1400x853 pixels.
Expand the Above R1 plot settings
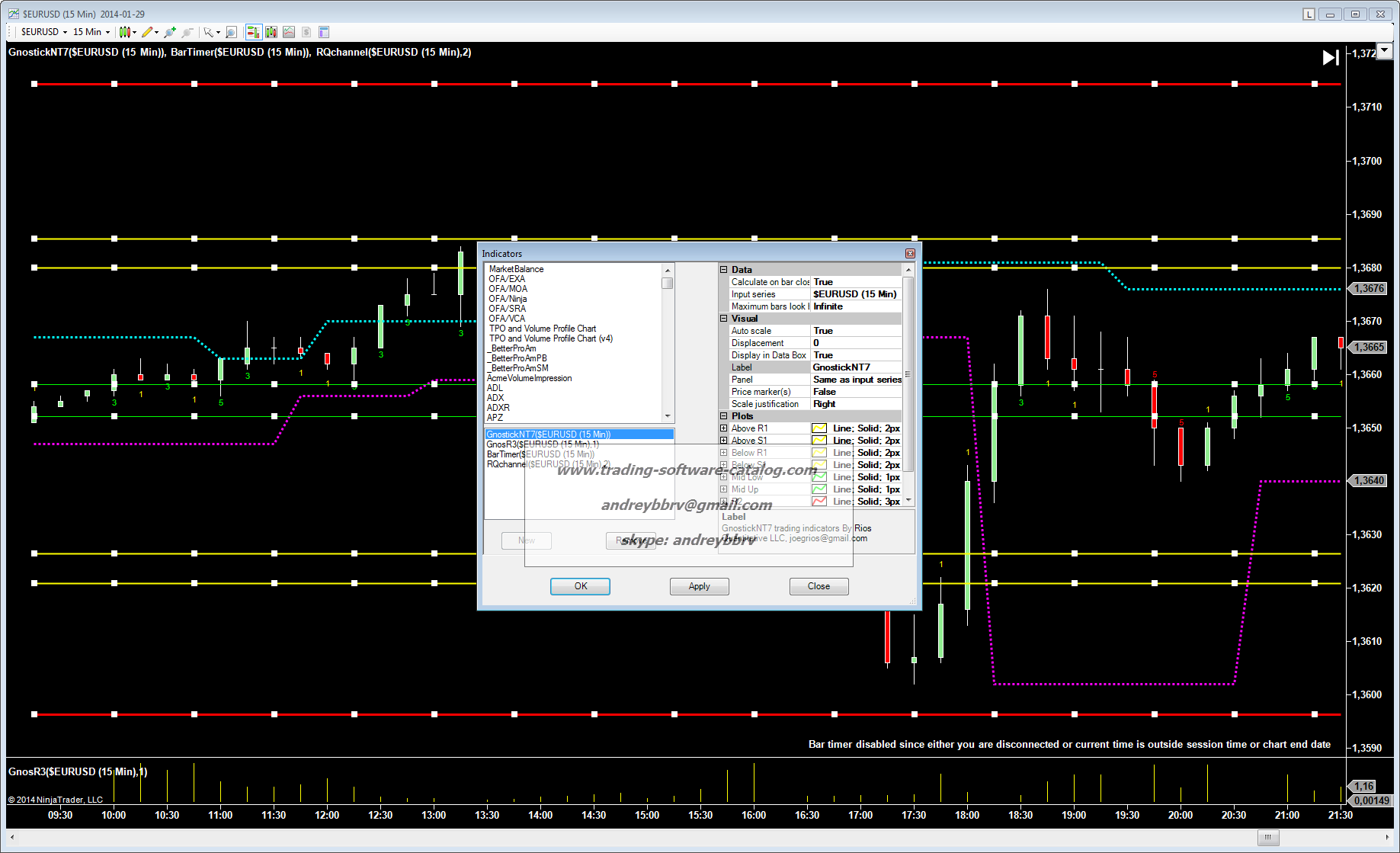point(724,428)
